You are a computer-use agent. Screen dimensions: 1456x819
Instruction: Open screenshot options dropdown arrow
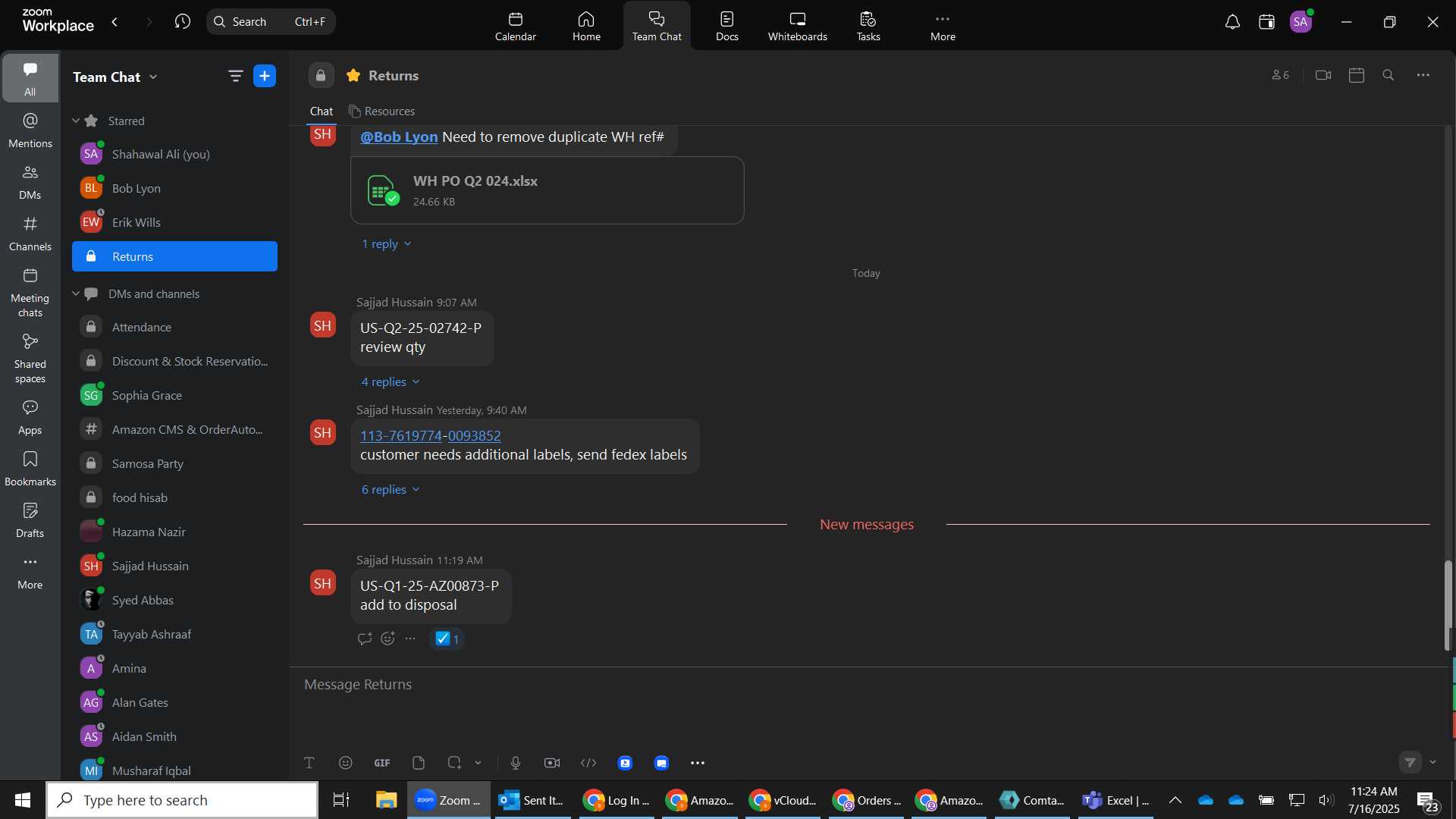pyautogui.click(x=478, y=763)
